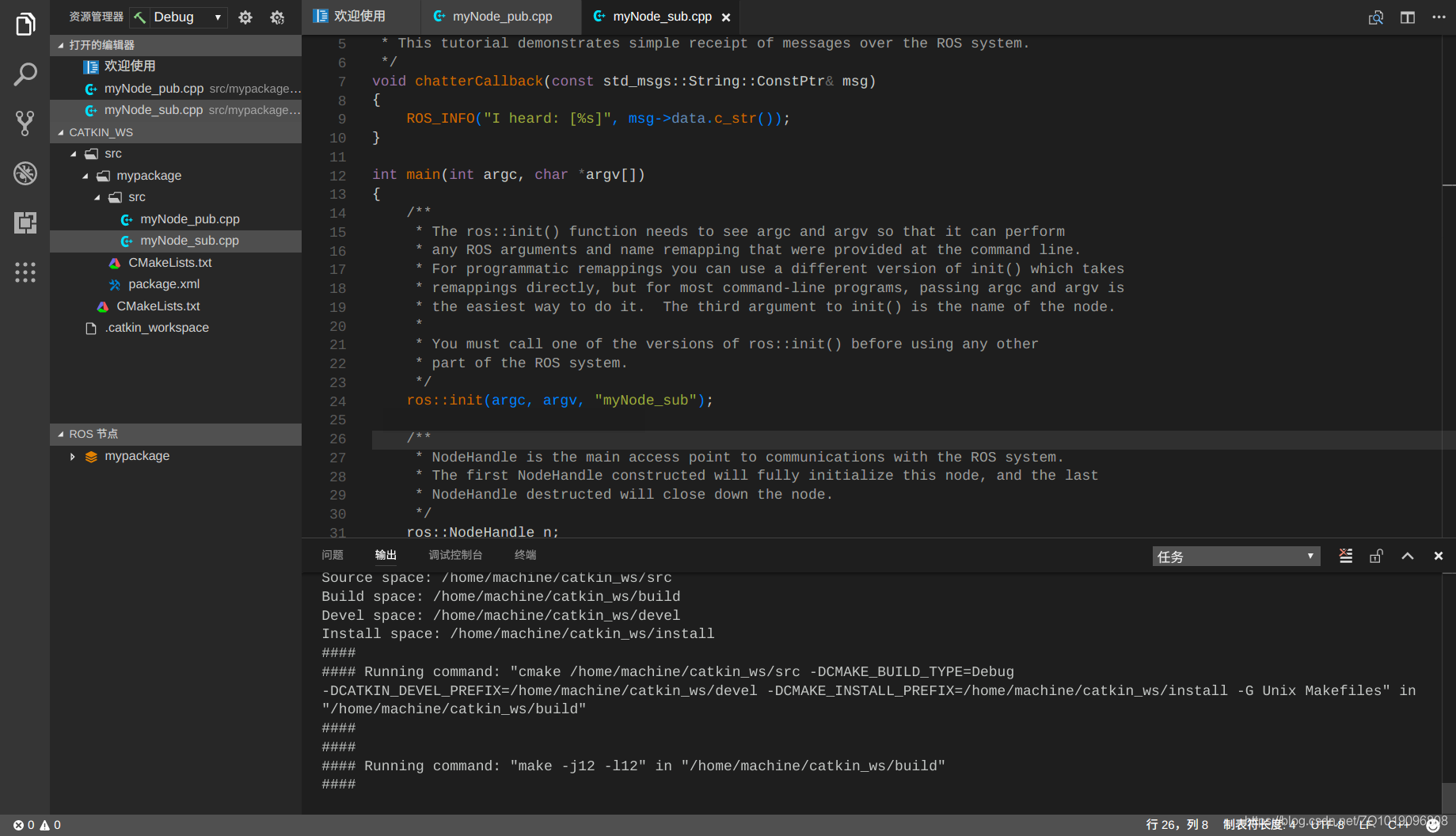The height and width of the screenshot is (836, 1456).
Task: Open the welcome entry in open editors list
Action: click(176, 66)
